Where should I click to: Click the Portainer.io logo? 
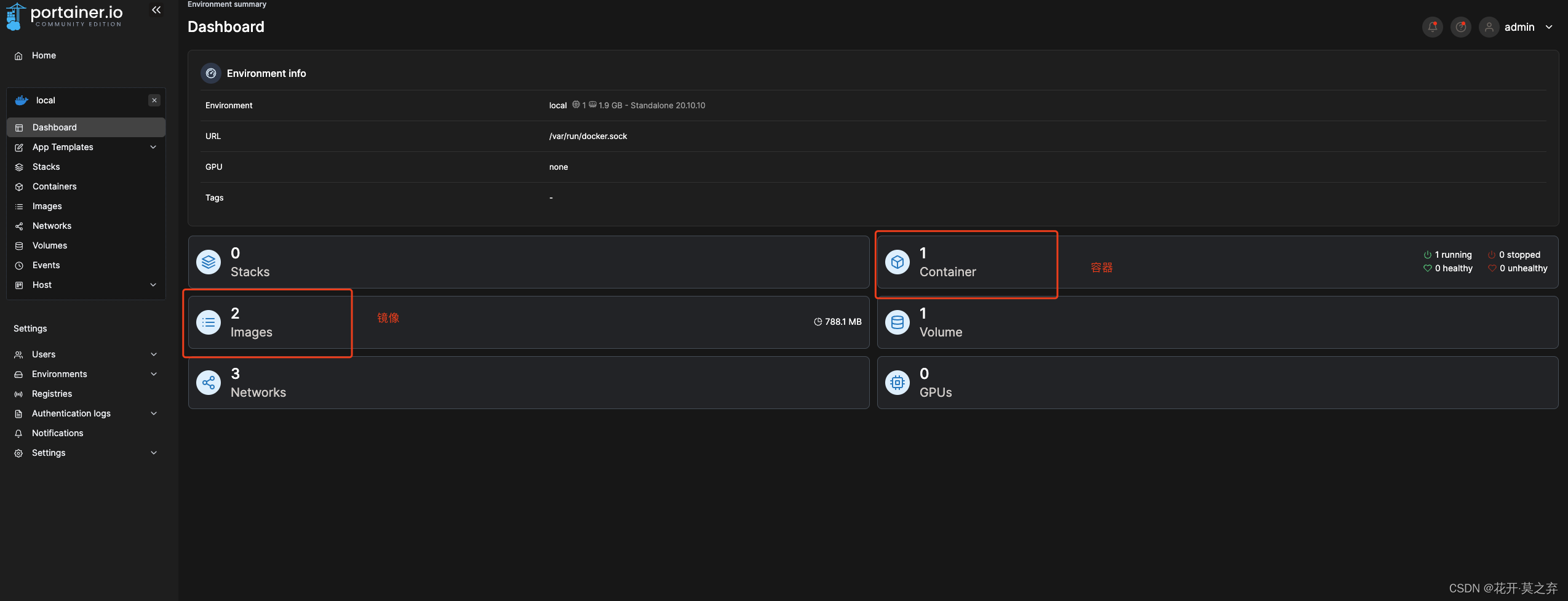[64, 15]
